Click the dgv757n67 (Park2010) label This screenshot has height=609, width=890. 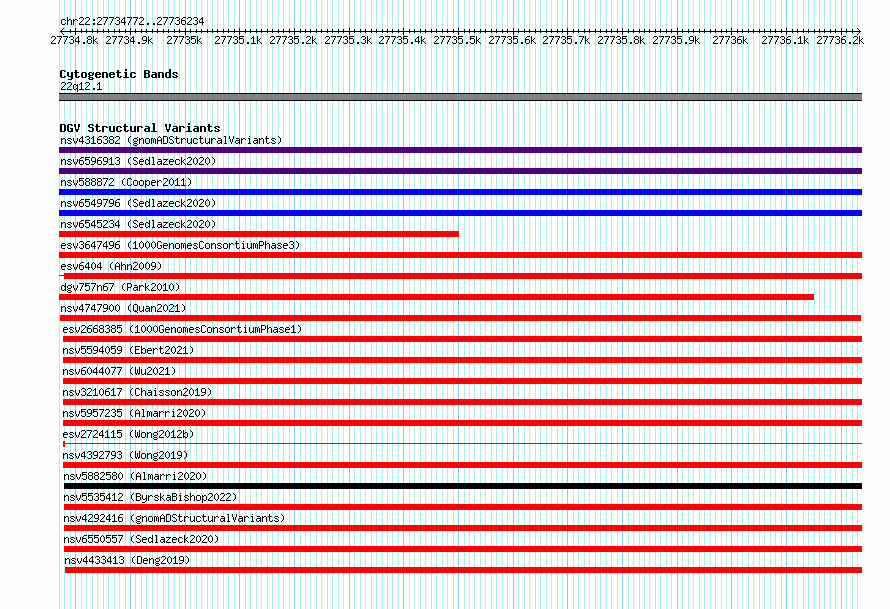tap(120, 287)
